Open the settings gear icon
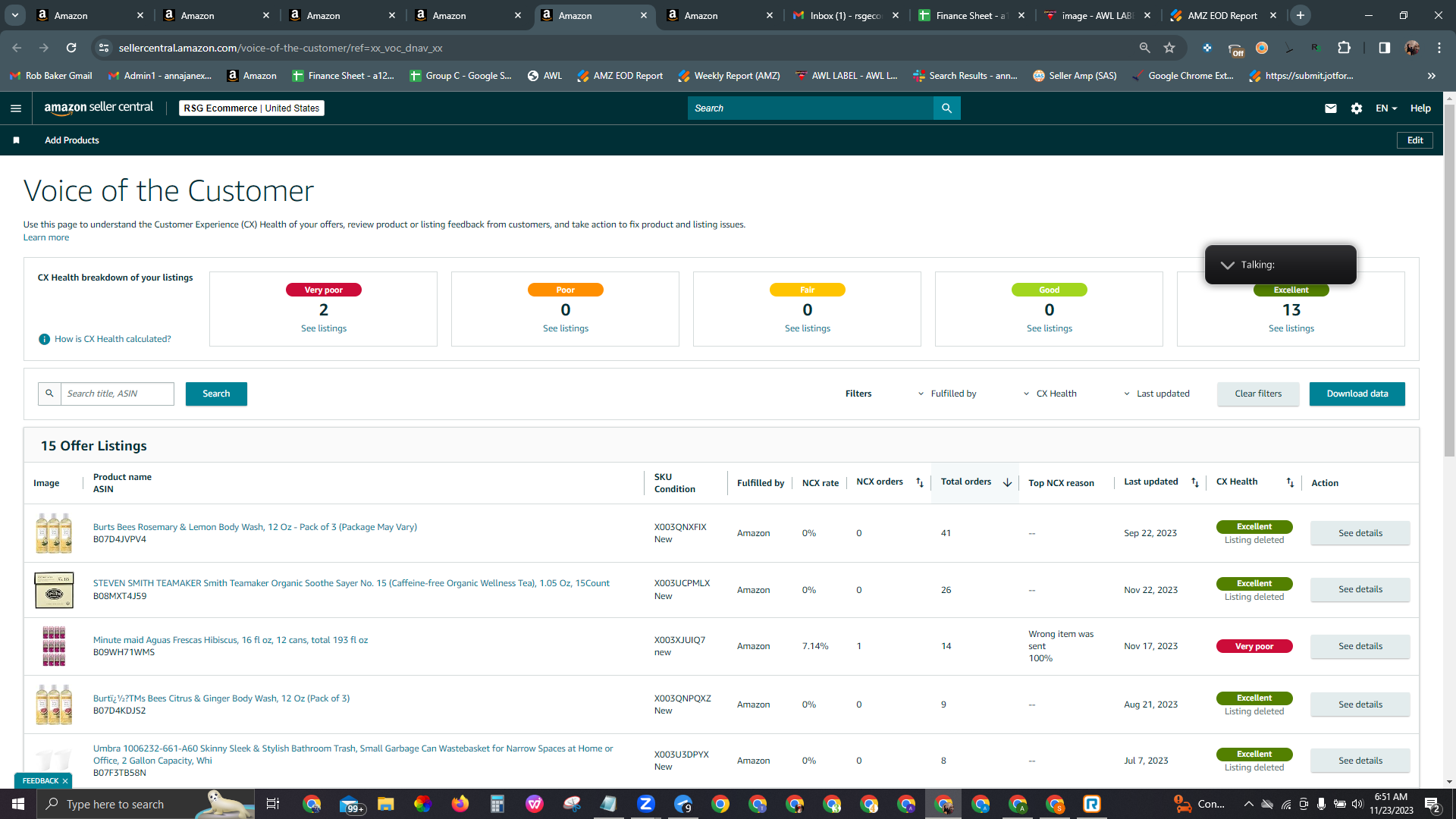 point(1357,108)
